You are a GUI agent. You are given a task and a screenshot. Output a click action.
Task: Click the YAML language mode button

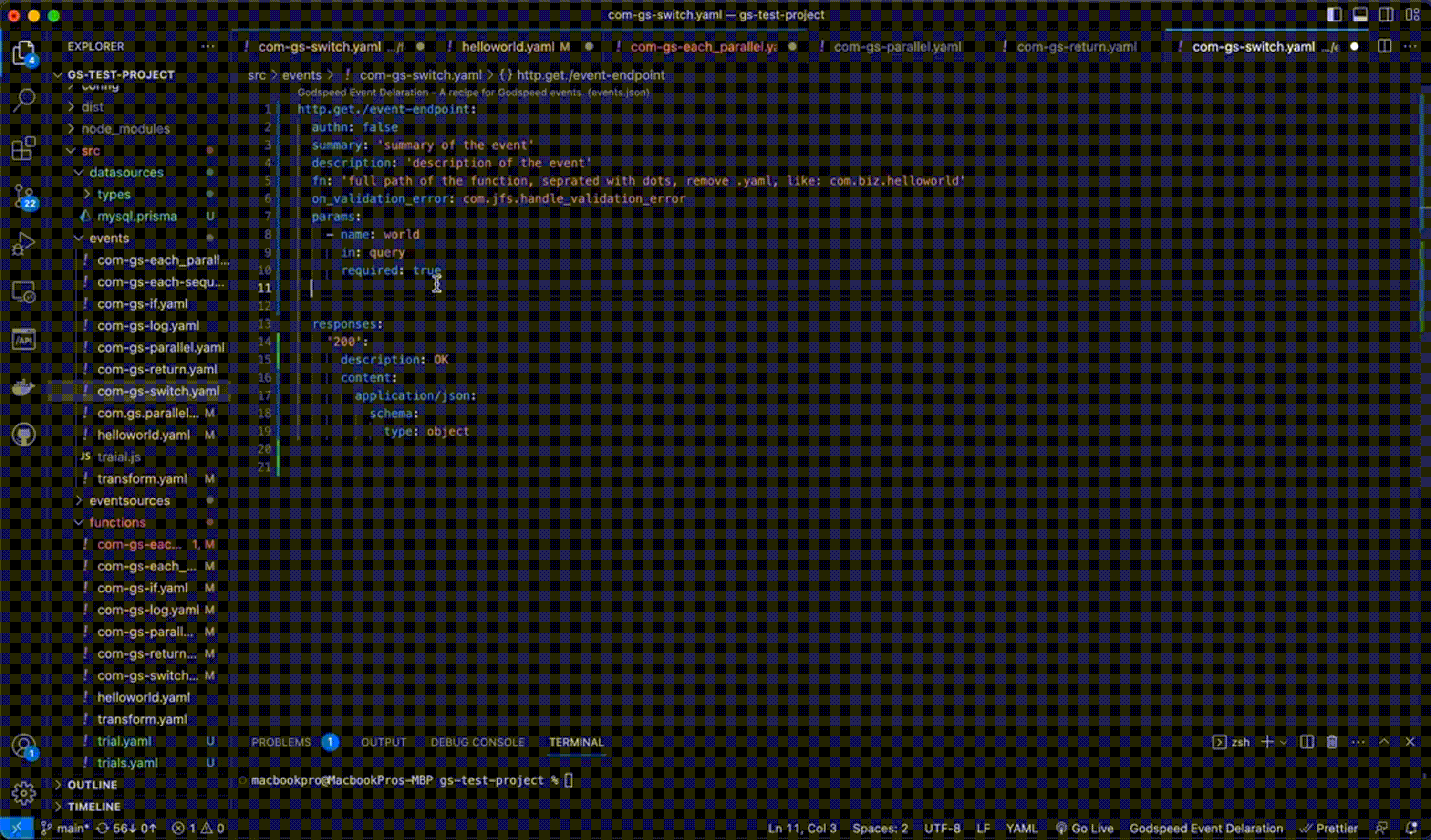[x=1022, y=828]
